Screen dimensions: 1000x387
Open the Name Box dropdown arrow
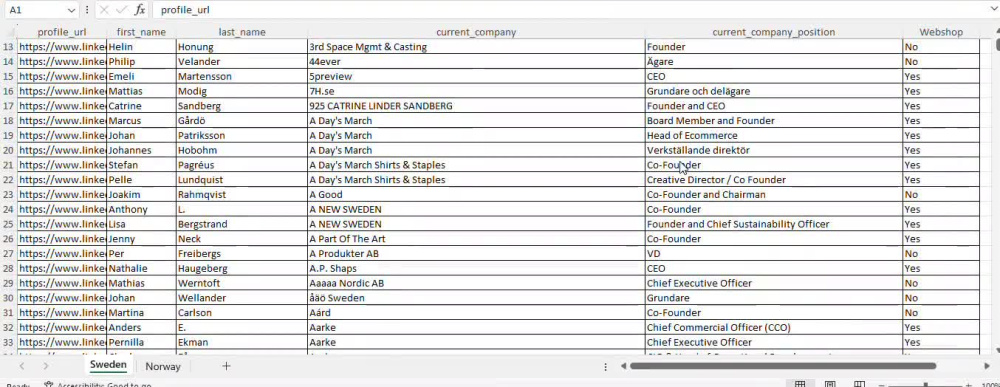71,10
